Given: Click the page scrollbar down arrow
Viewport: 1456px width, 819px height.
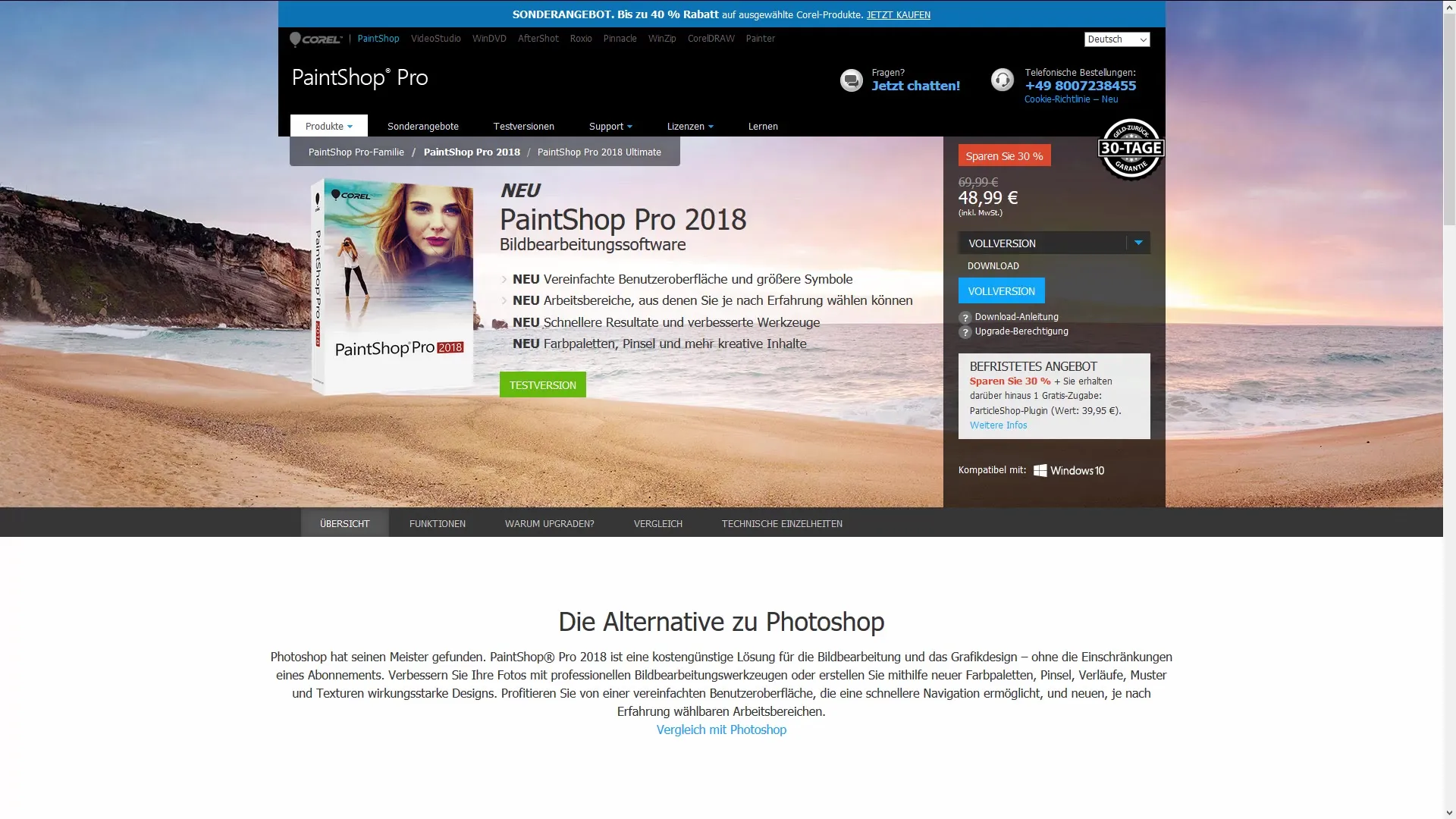Looking at the screenshot, I should point(1449,812).
